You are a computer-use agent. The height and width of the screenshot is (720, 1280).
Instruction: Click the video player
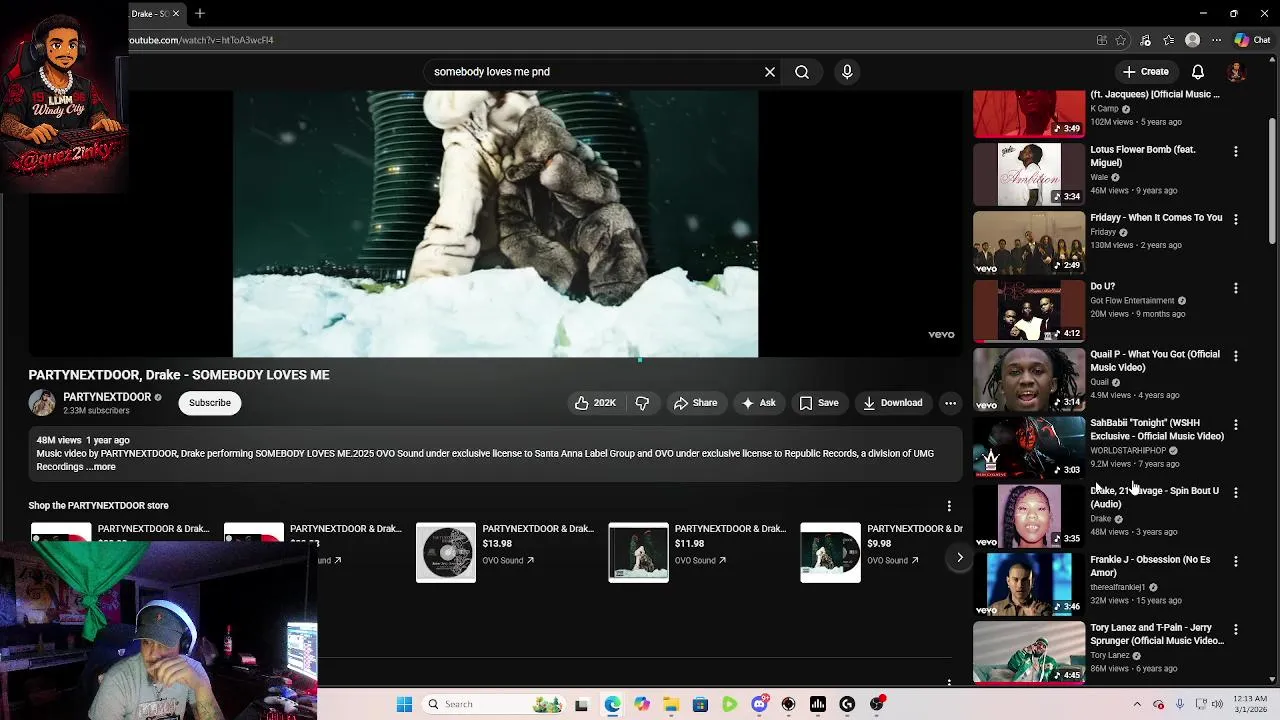(x=495, y=224)
